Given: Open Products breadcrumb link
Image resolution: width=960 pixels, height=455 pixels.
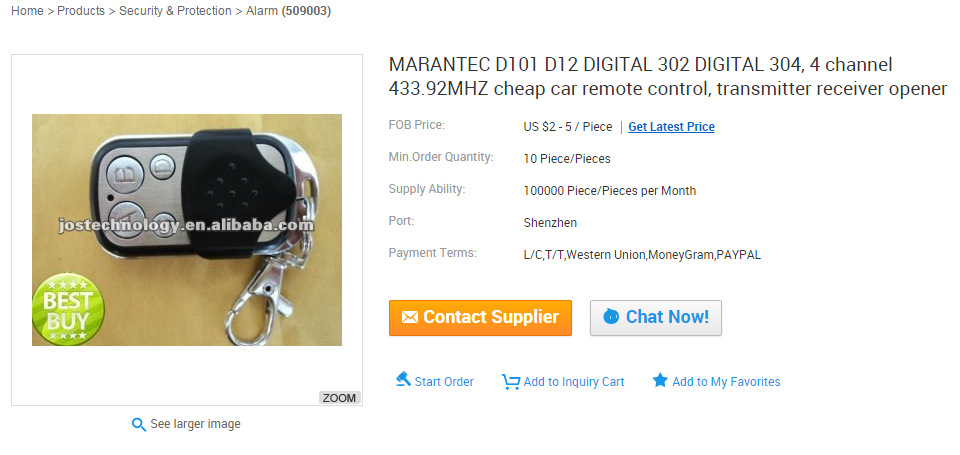Looking at the screenshot, I should pos(81,11).
